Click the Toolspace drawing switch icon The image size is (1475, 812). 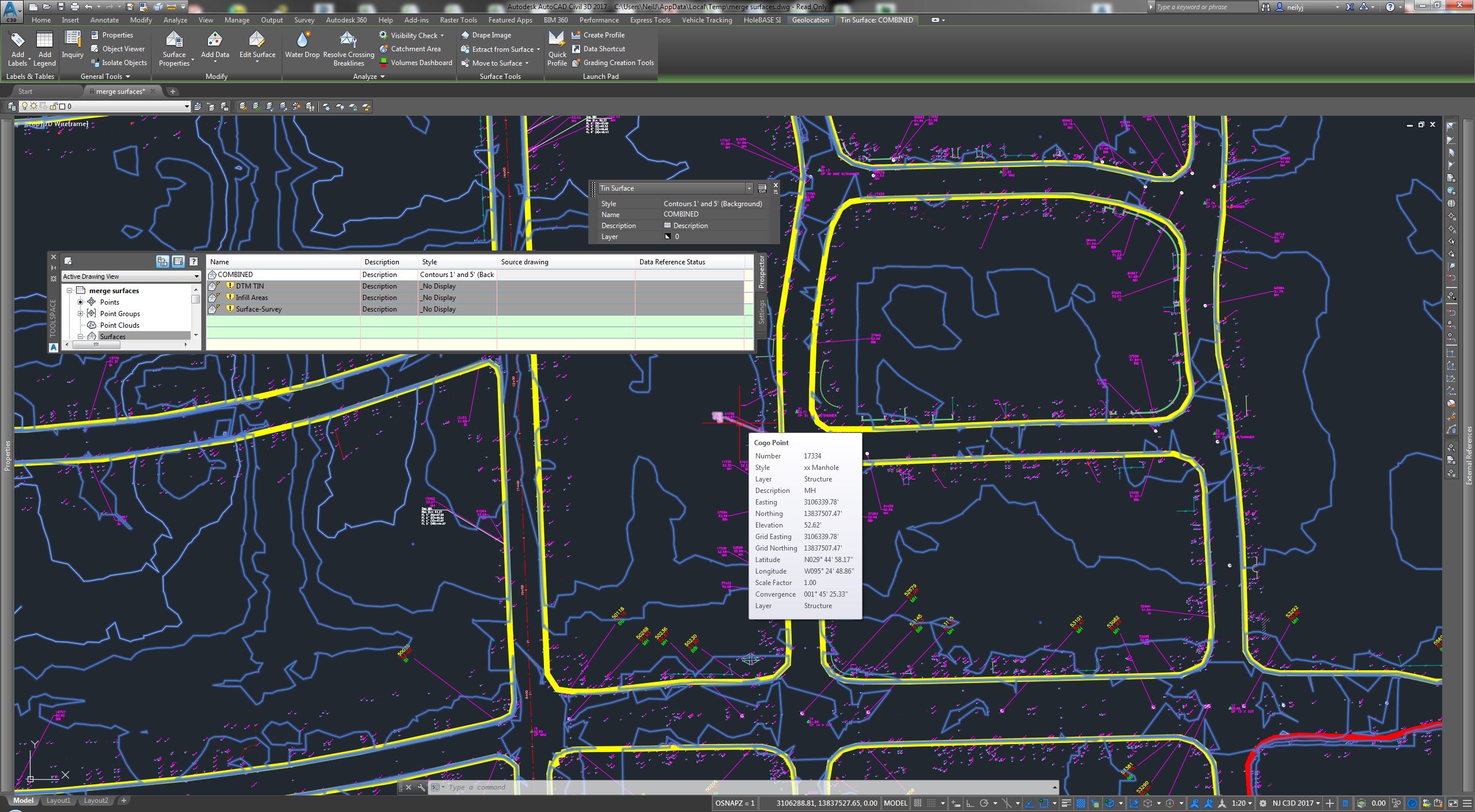tap(68, 261)
